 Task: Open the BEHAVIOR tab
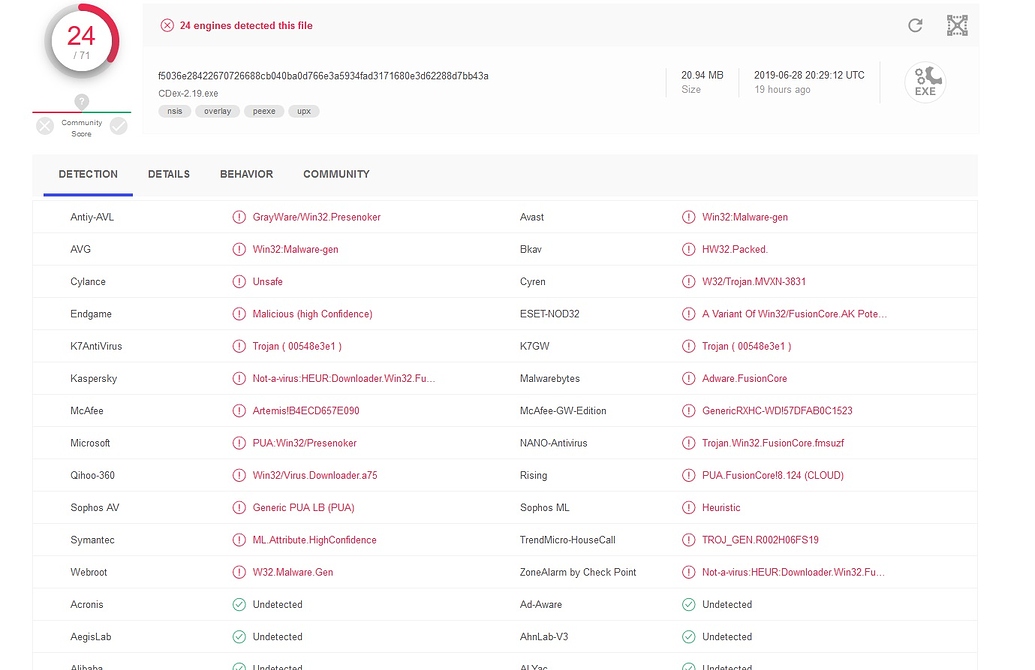coord(246,174)
